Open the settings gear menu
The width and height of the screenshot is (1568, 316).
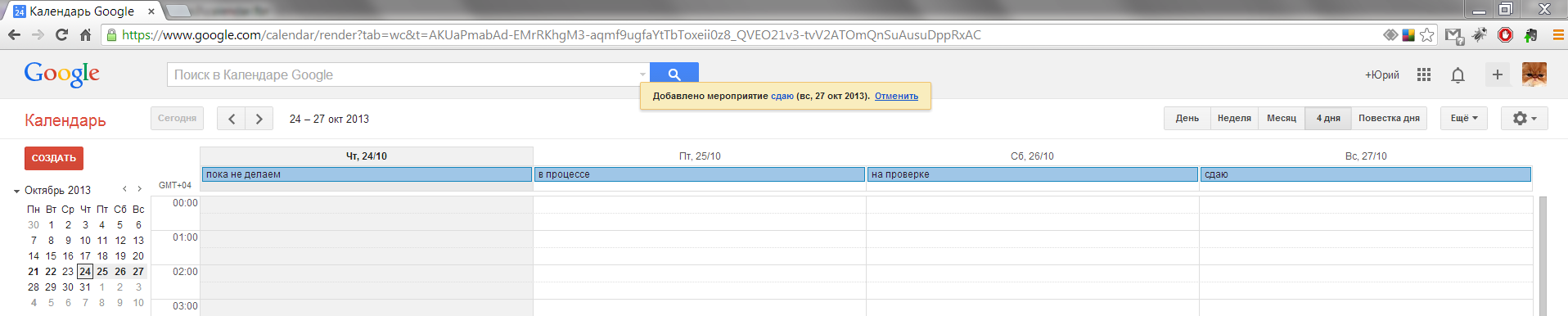coord(1525,119)
